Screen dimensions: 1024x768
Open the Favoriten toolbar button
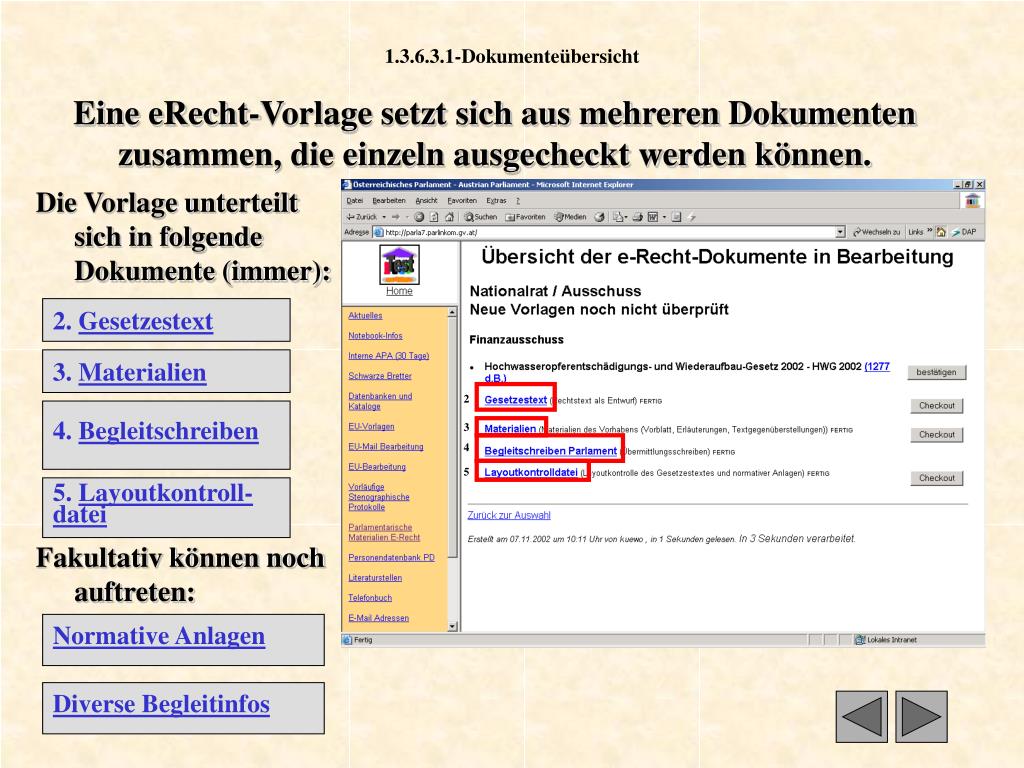click(525, 217)
